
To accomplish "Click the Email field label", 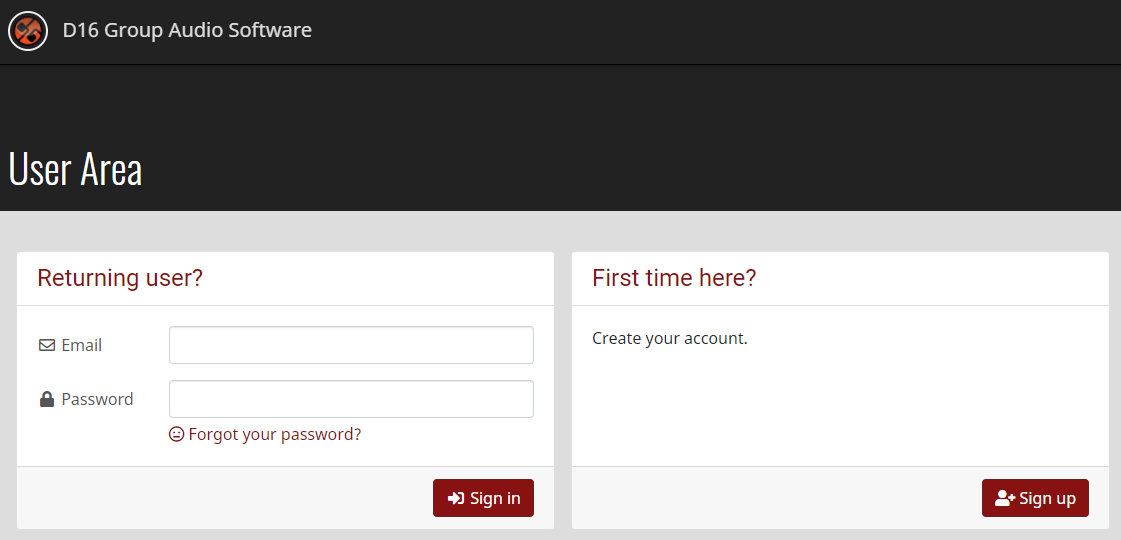I will click(x=82, y=345).
